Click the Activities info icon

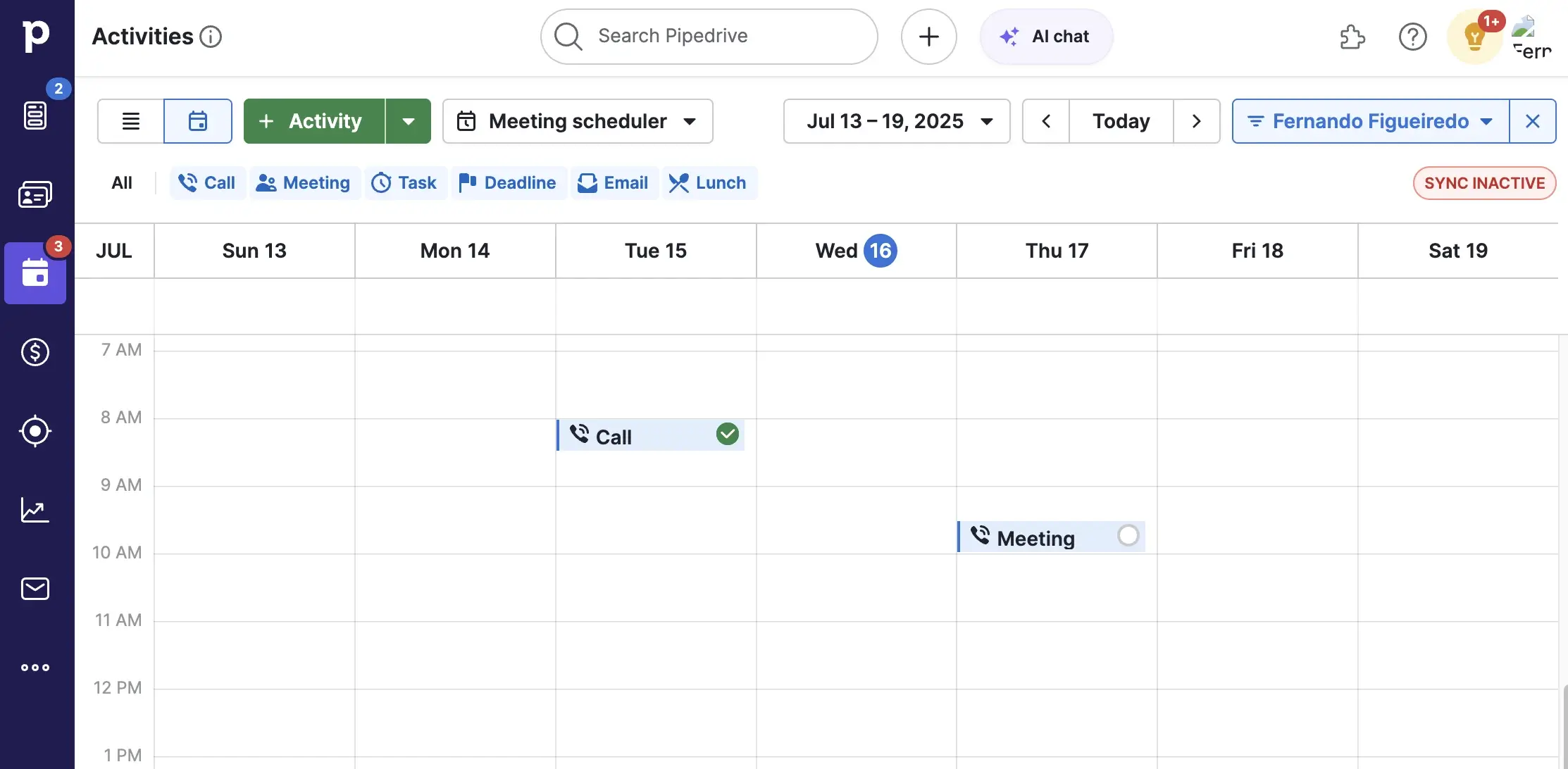pyautogui.click(x=211, y=37)
